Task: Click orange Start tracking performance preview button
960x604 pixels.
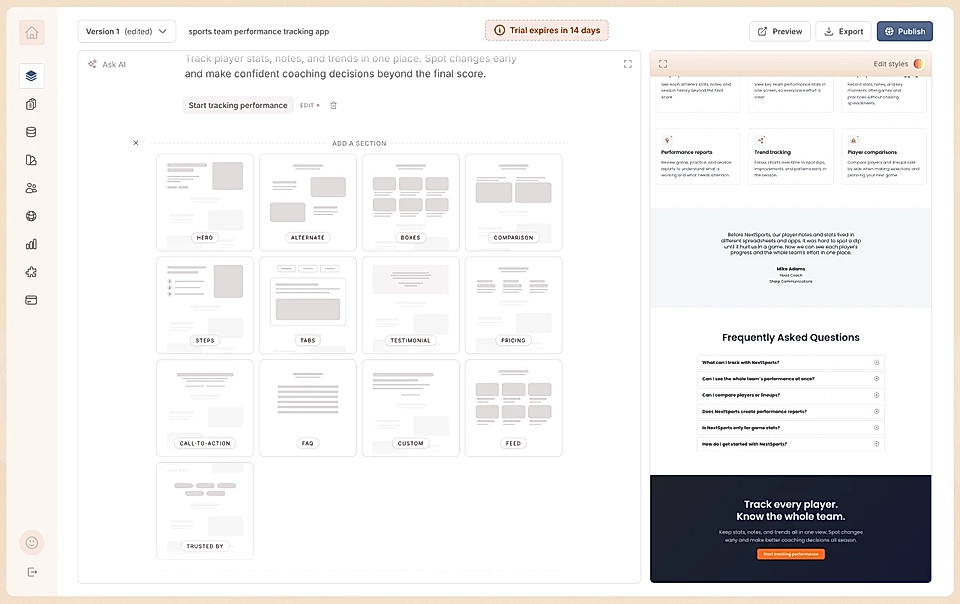Action: (x=790, y=554)
